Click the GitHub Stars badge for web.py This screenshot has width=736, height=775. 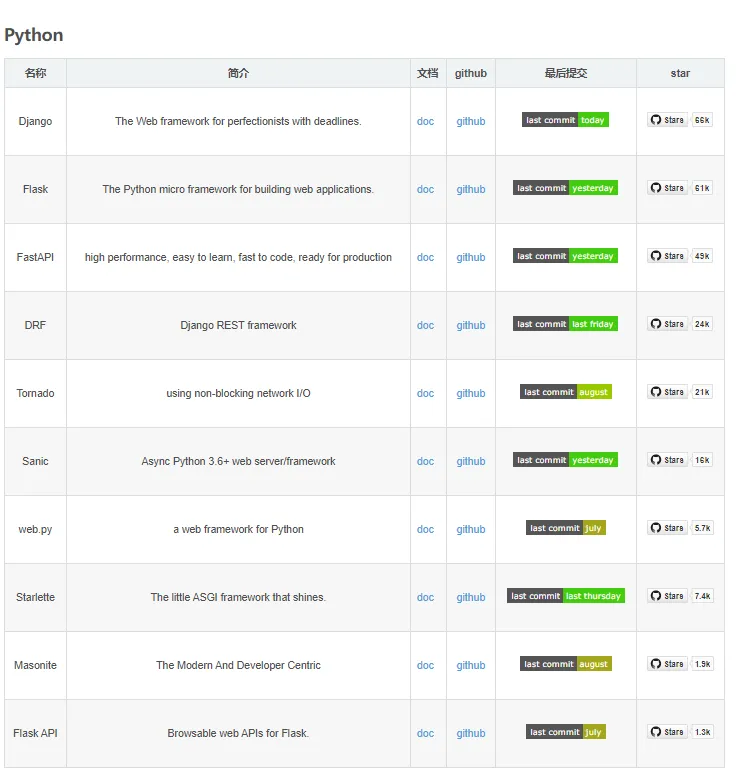pos(667,528)
